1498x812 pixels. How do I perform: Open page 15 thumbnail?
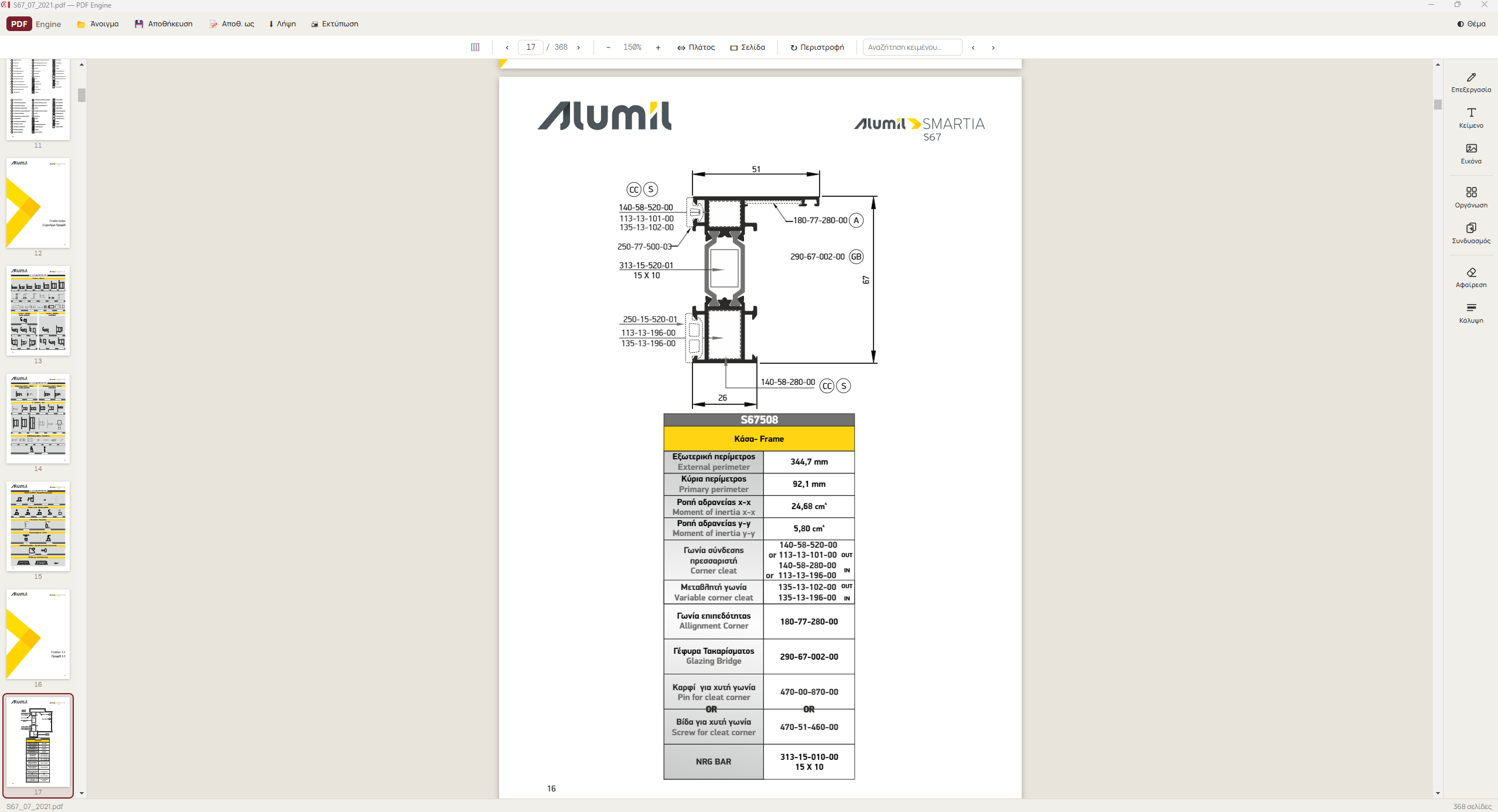[38, 526]
